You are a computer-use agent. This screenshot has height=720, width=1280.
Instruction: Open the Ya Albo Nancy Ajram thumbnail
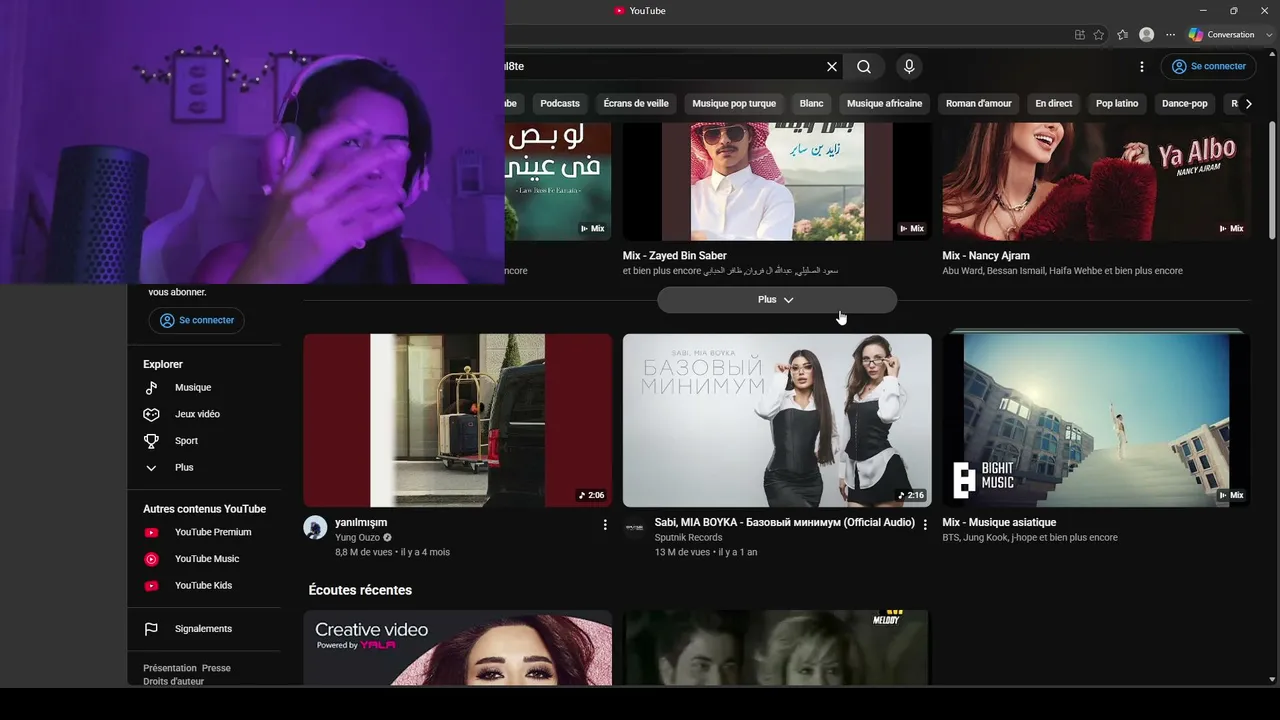point(1096,181)
